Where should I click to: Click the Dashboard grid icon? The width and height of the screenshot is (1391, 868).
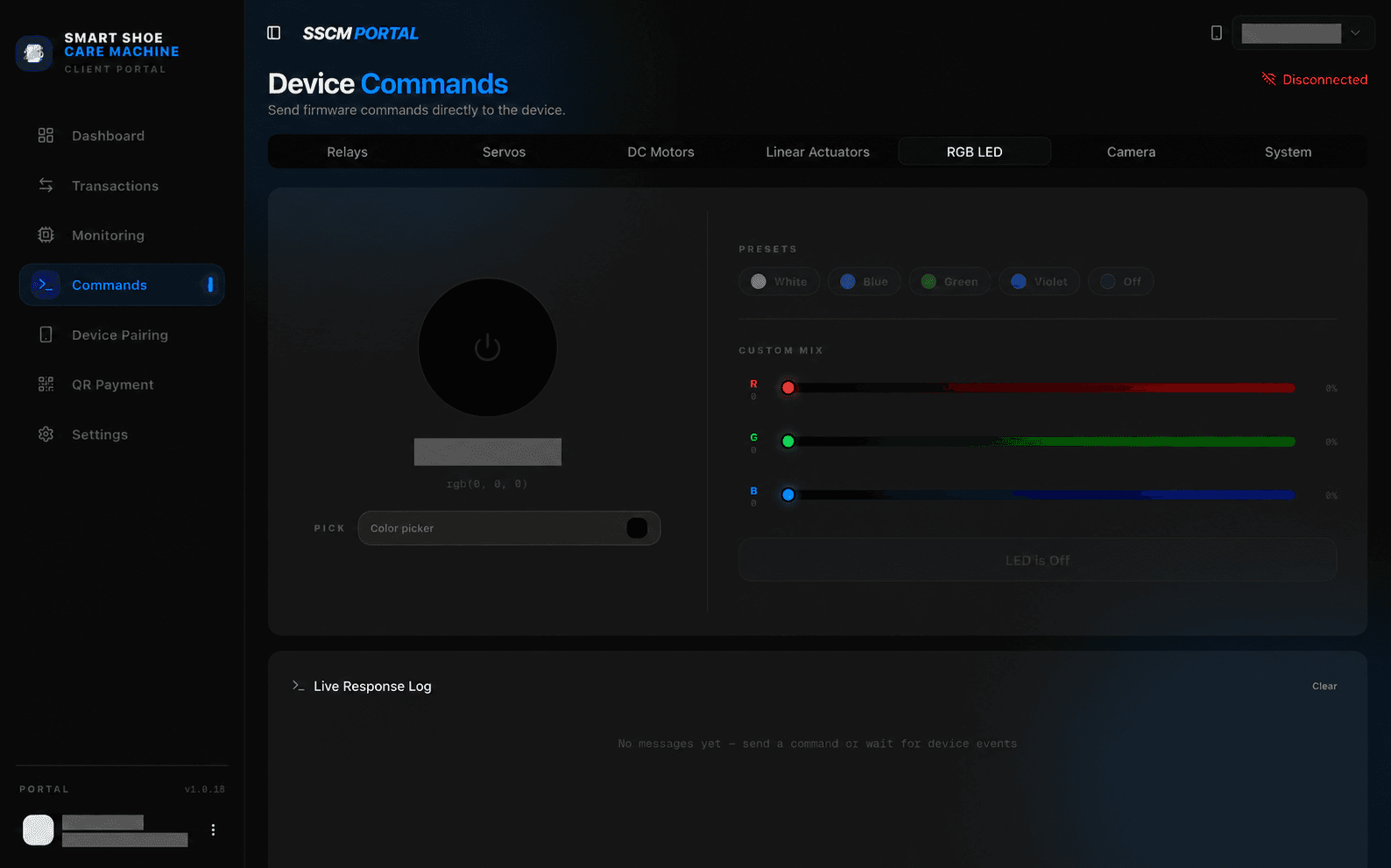tap(46, 136)
